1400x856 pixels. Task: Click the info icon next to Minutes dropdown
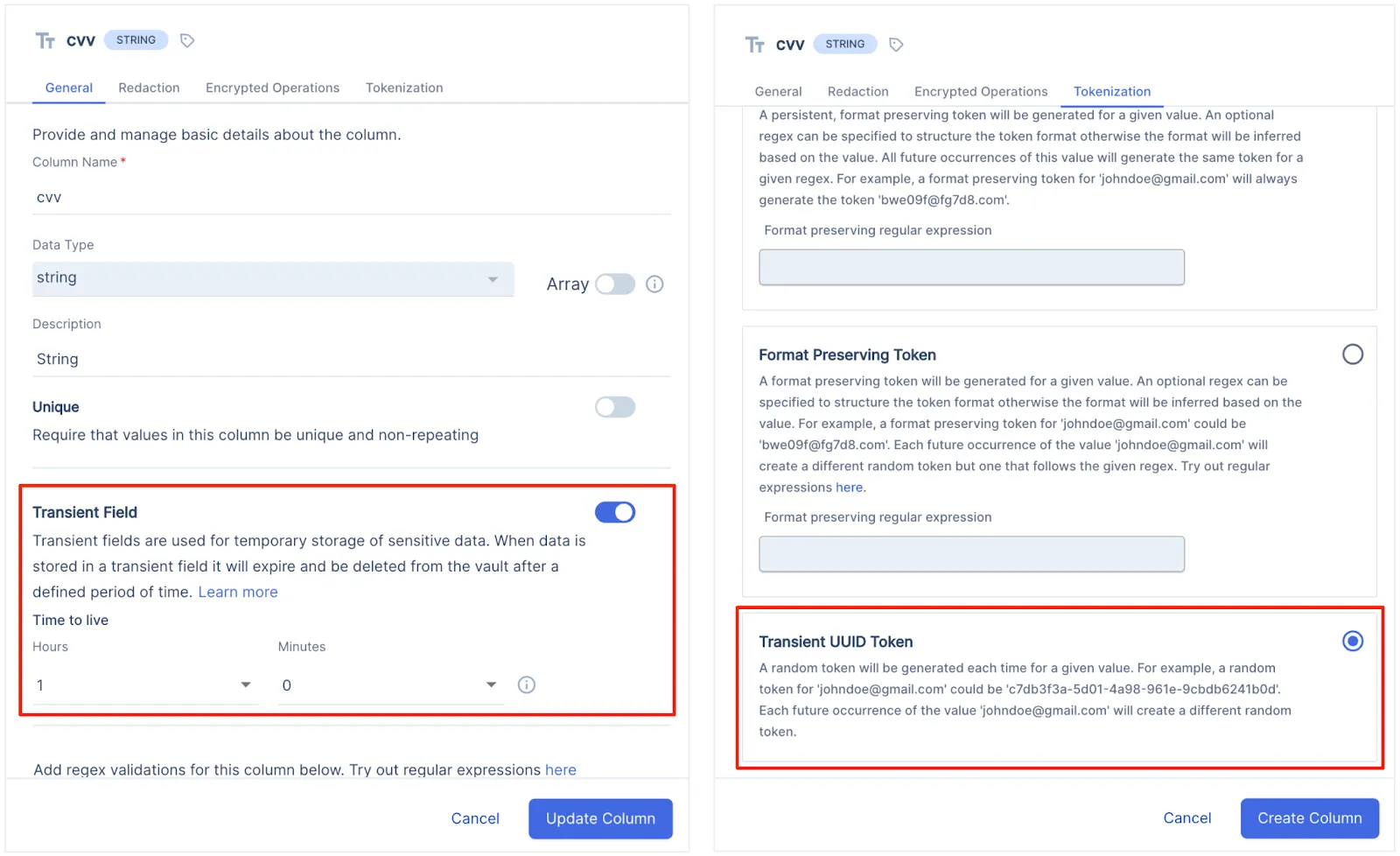click(x=526, y=685)
